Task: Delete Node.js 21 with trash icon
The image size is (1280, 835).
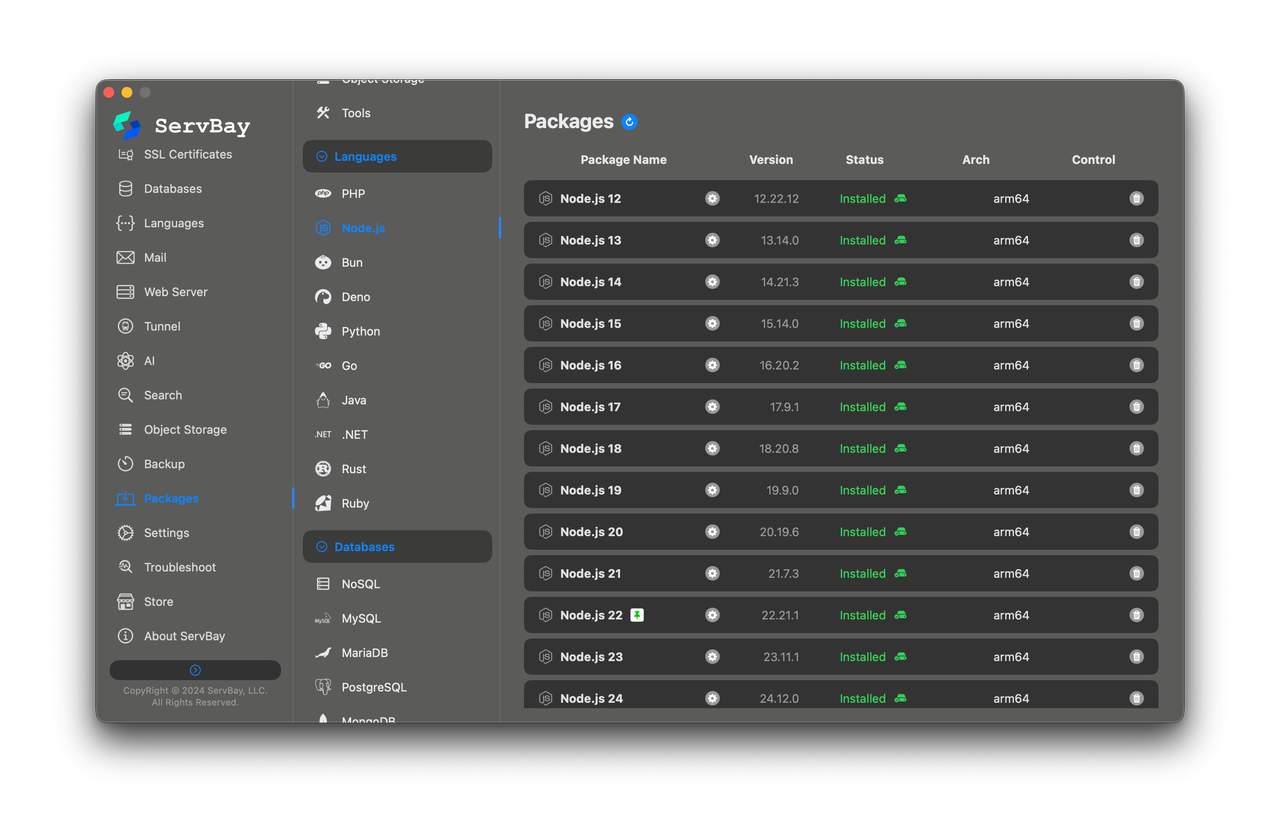Action: click(x=1136, y=573)
